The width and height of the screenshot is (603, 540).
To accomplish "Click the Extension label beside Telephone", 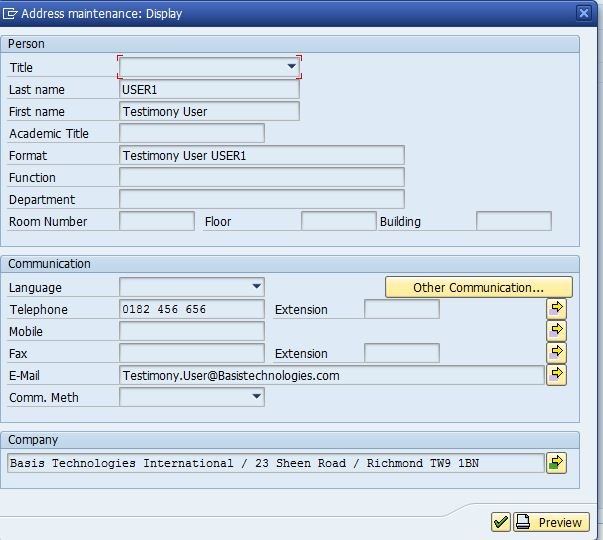I will [x=301, y=309].
